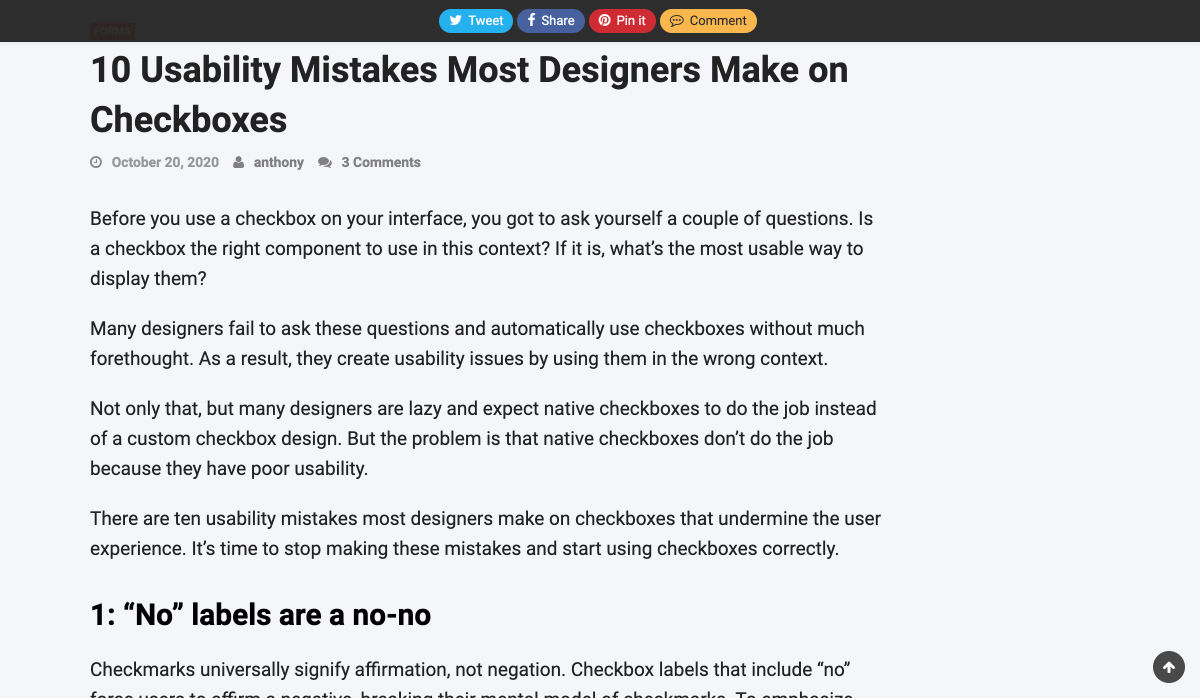
Task: Click the Twitter bird icon
Action: point(455,21)
